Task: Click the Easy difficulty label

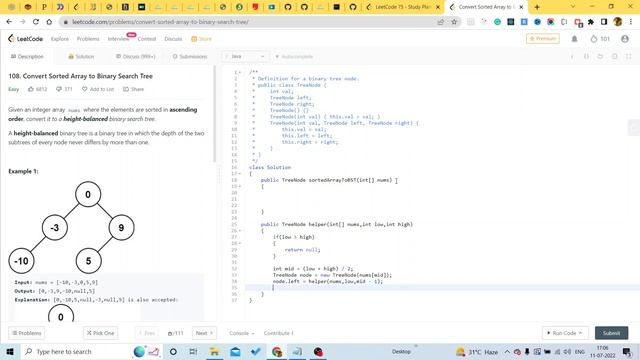Action: pyautogui.click(x=13, y=89)
